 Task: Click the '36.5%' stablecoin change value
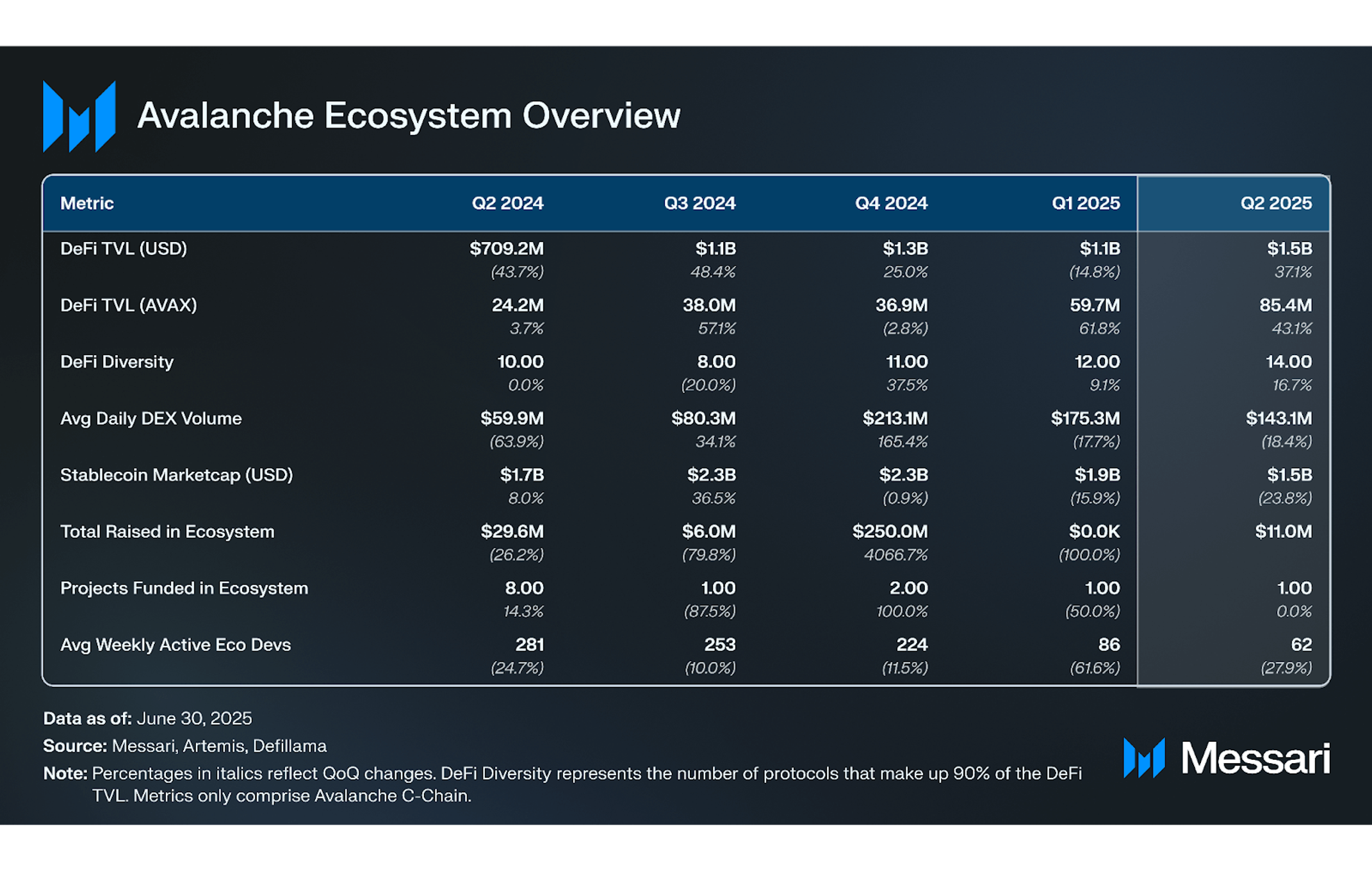pos(714,498)
